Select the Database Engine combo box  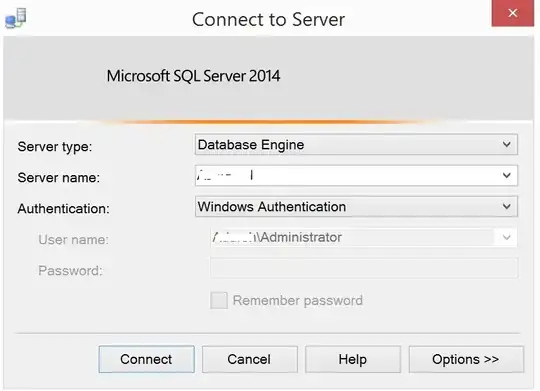point(356,144)
